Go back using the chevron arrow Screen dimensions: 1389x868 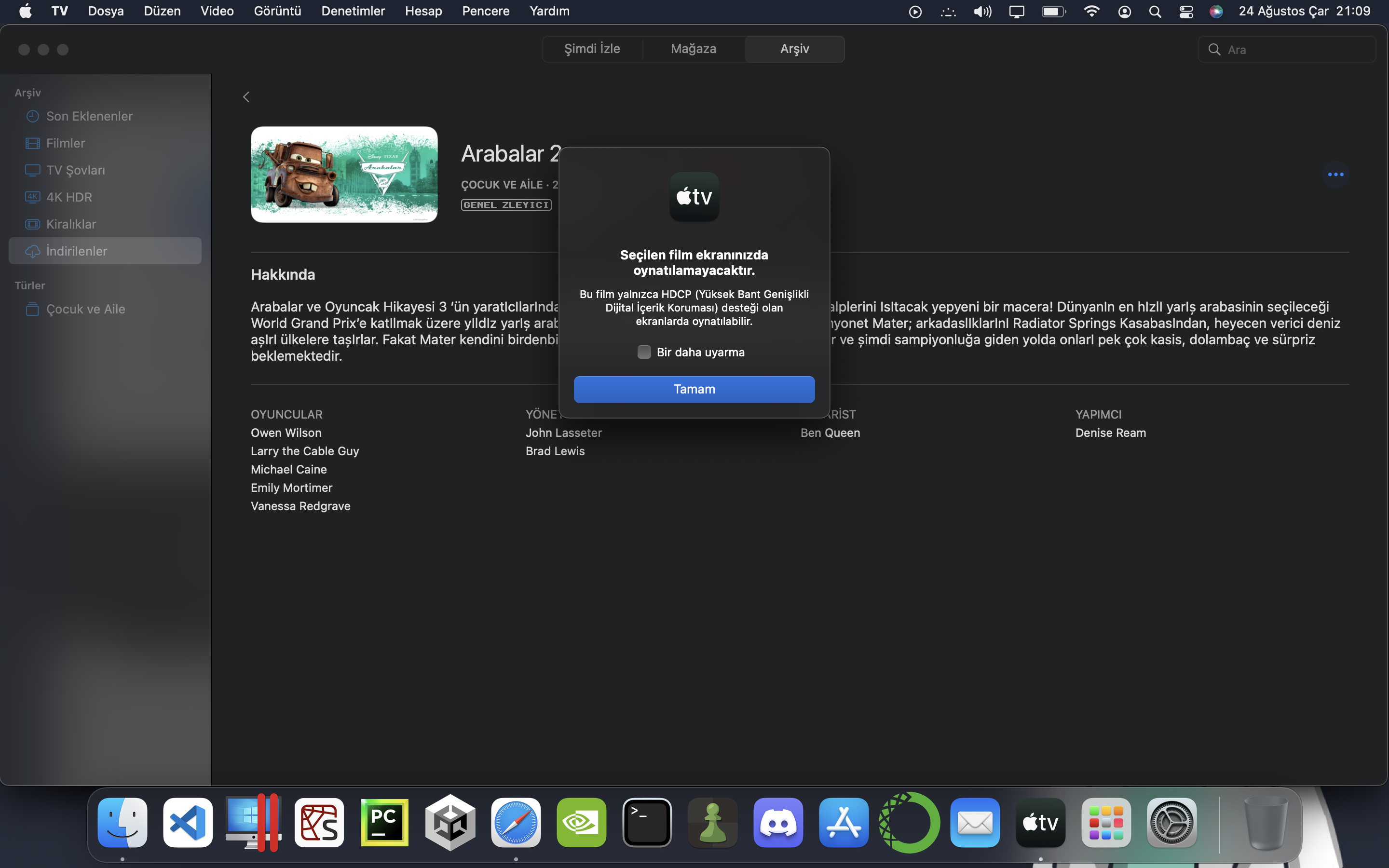coord(246,97)
